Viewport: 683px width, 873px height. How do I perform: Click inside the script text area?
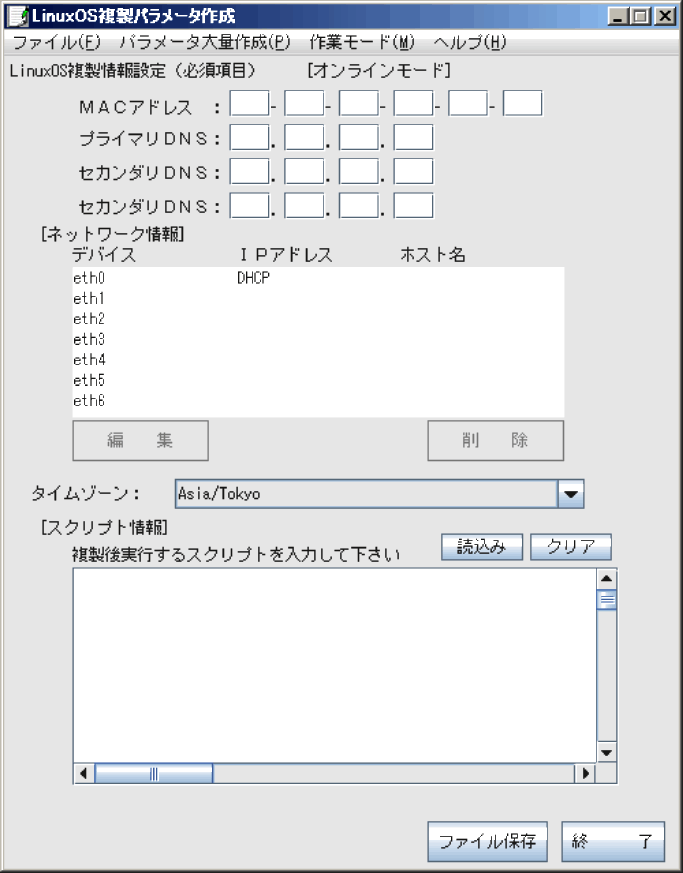click(335, 665)
